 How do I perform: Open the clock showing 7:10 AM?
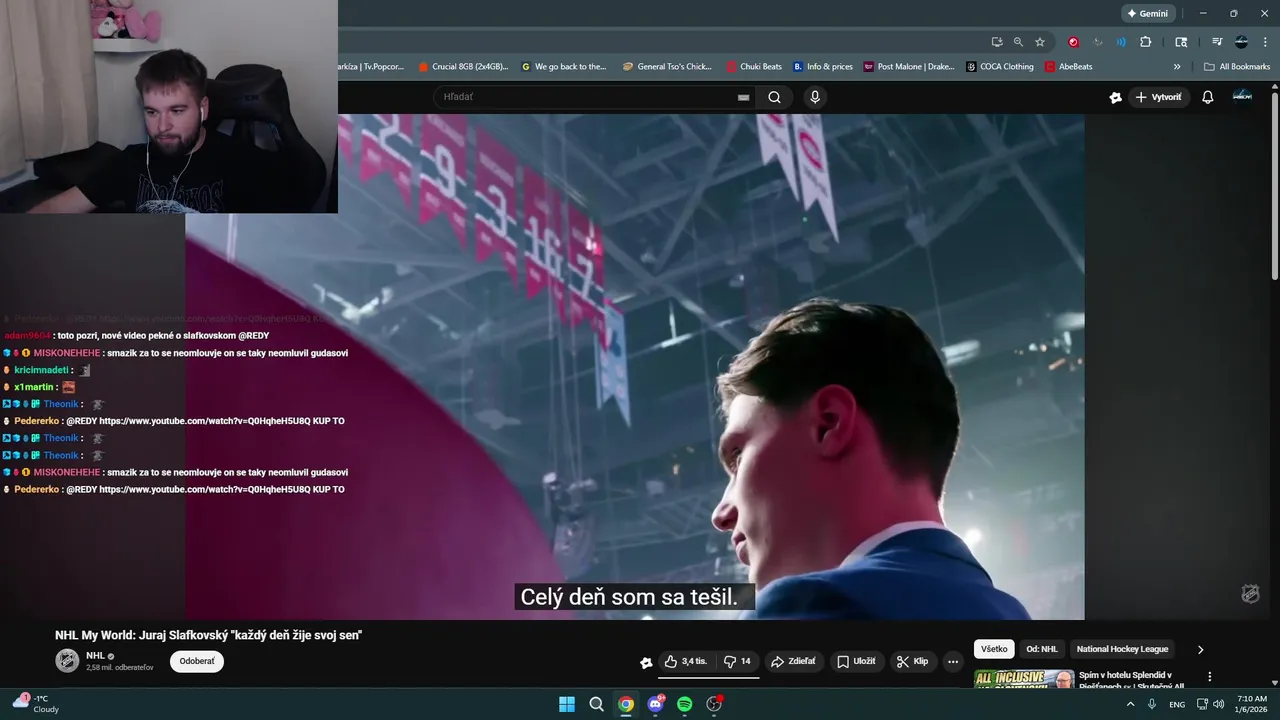click(1252, 704)
